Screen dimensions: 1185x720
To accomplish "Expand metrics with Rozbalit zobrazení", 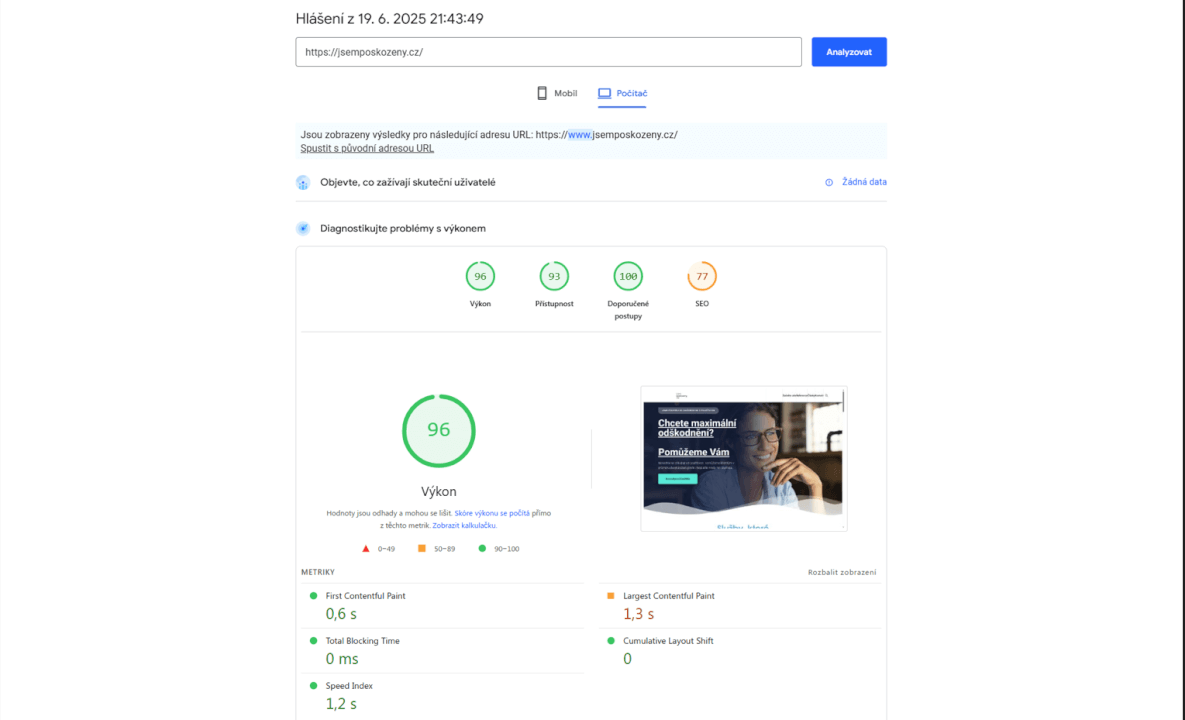I will [x=842, y=572].
